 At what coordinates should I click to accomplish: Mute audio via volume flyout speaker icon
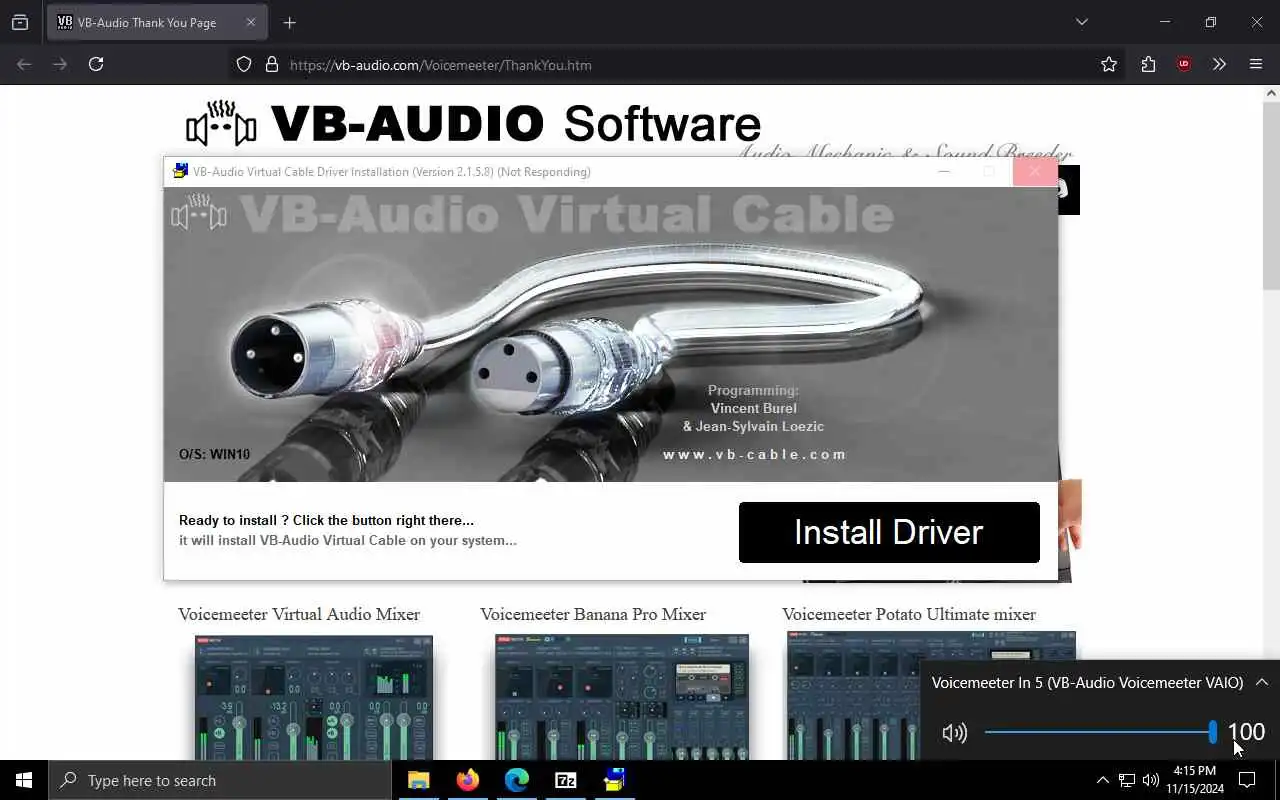pyautogui.click(x=955, y=733)
